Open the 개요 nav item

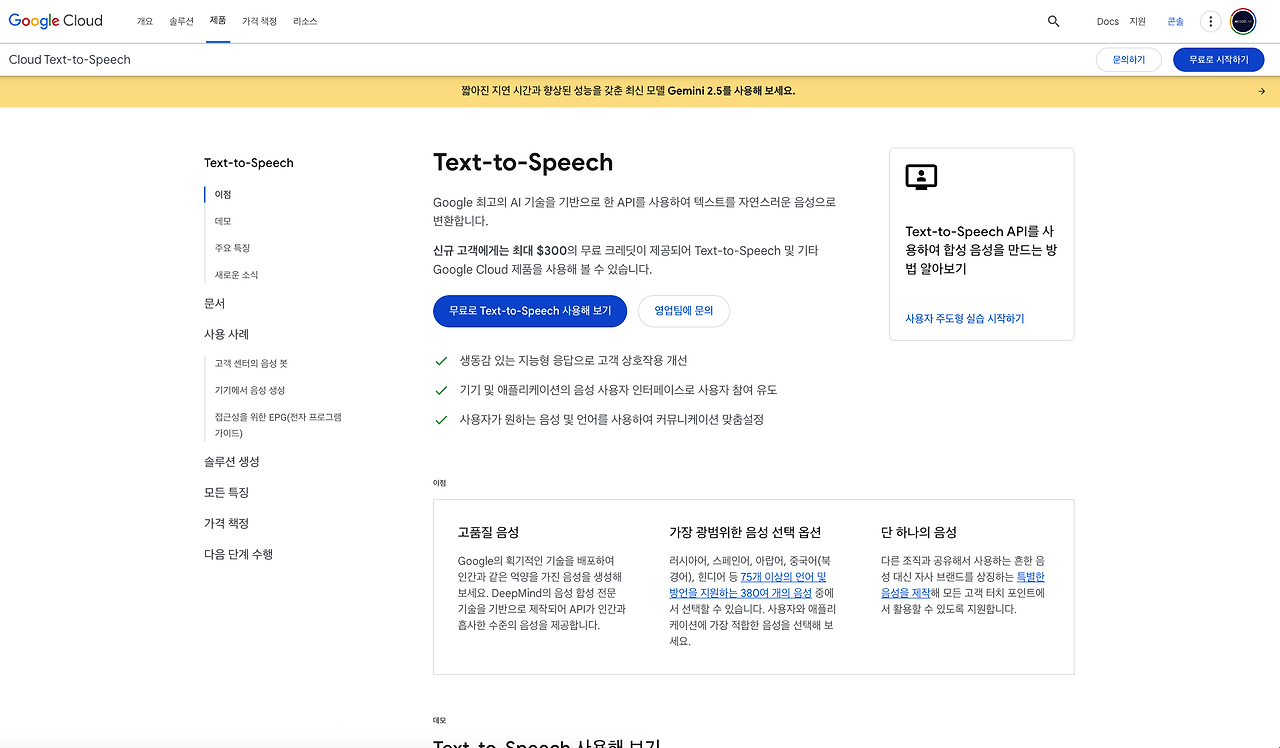pos(145,21)
